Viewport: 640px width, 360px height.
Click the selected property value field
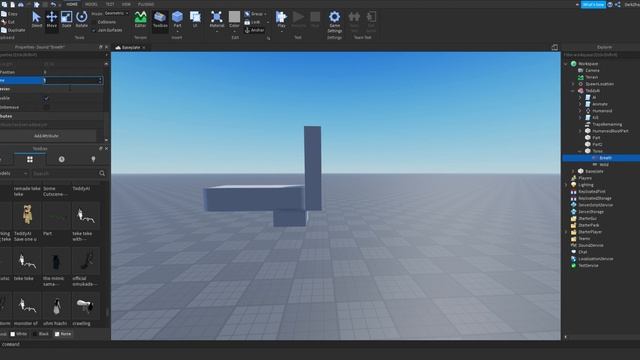pyautogui.click(x=73, y=80)
